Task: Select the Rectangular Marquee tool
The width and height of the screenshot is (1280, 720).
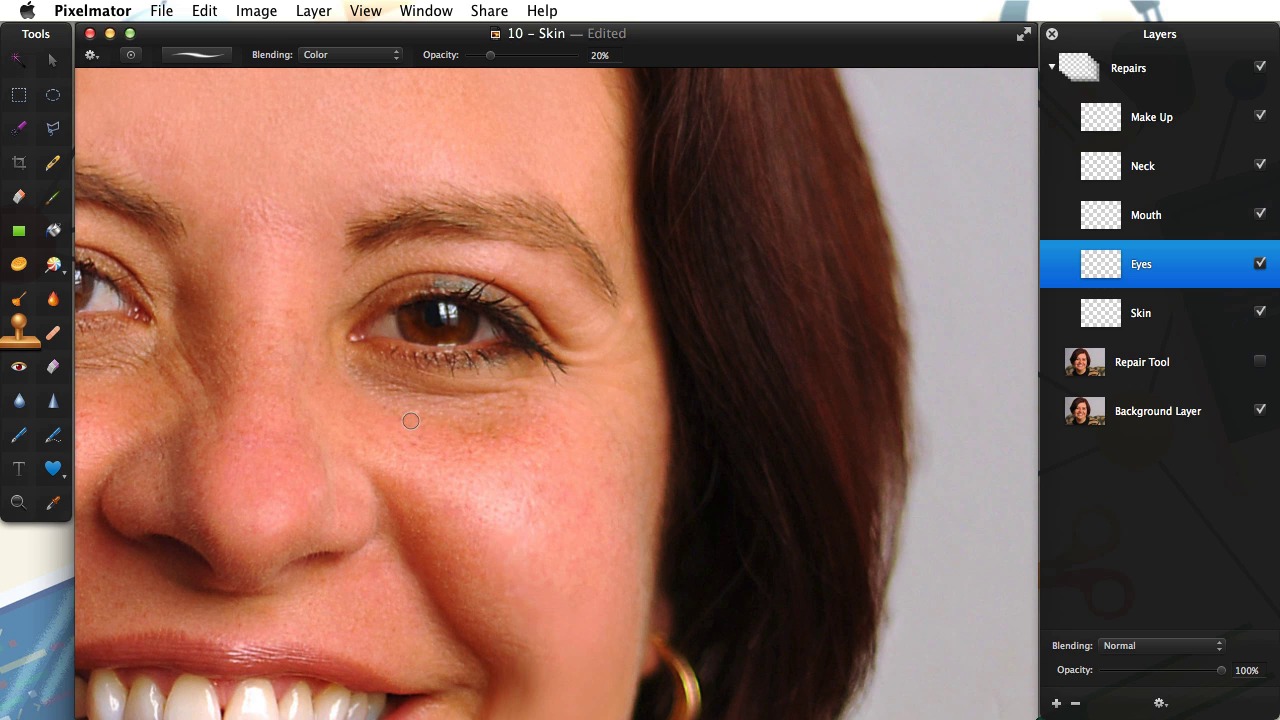Action: point(18,95)
